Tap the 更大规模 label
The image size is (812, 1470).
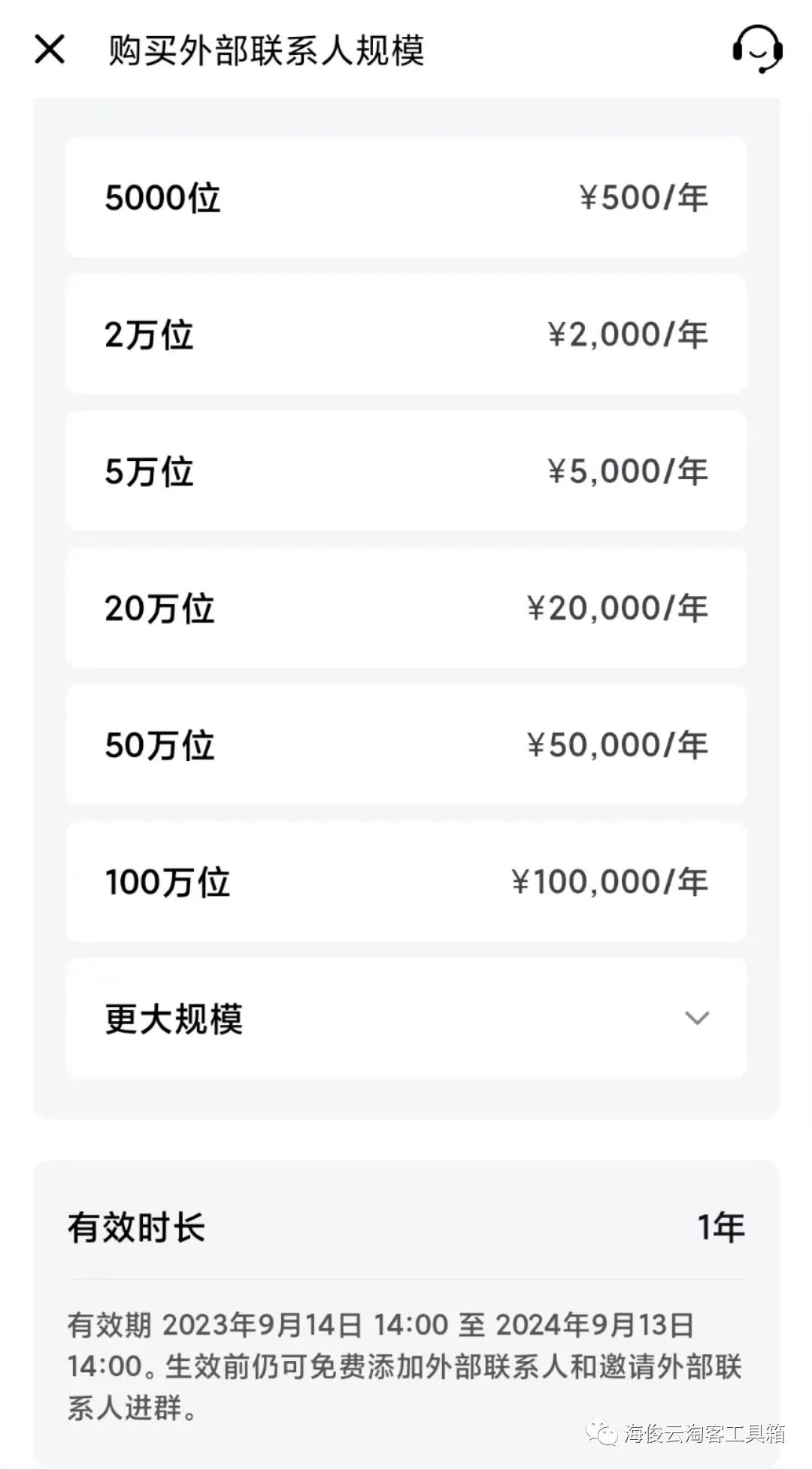pyautogui.click(x=174, y=1019)
